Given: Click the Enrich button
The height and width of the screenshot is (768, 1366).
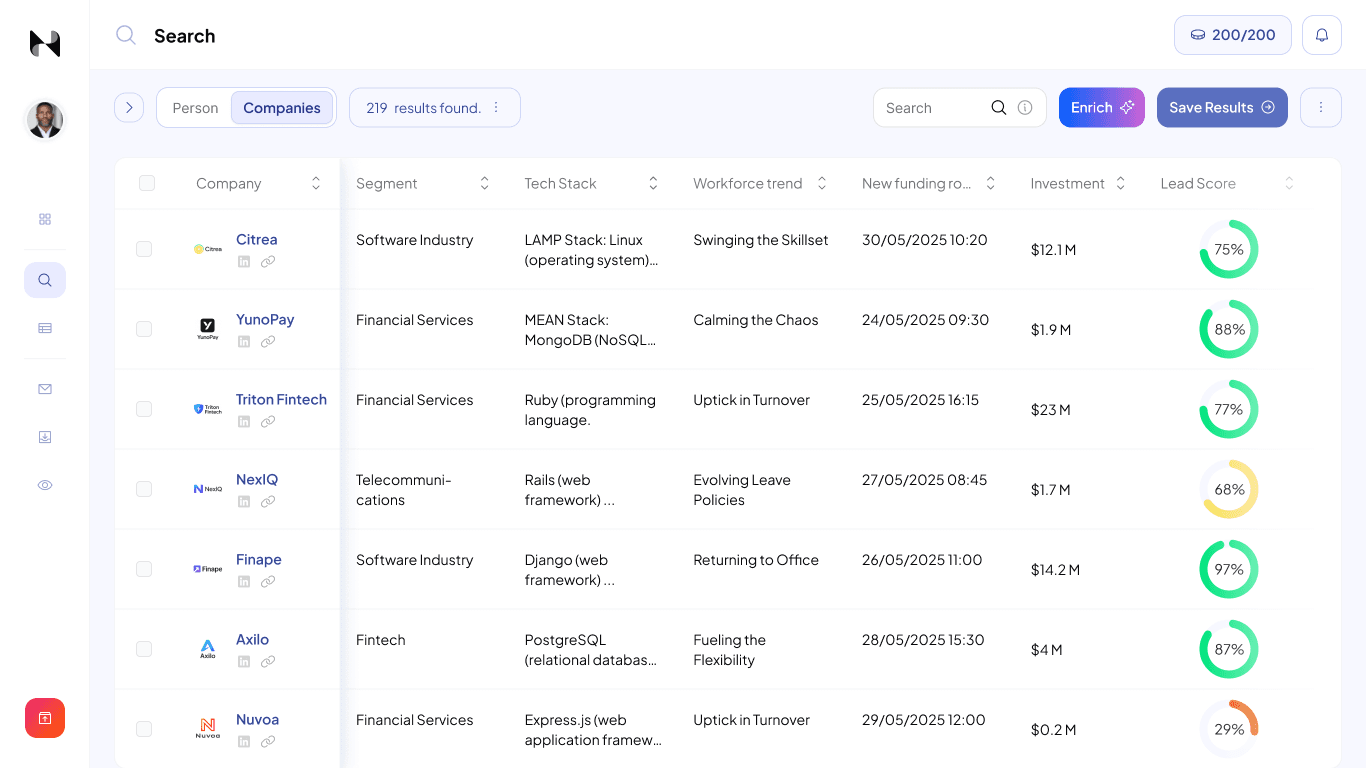Looking at the screenshot, I should 1101,108.
